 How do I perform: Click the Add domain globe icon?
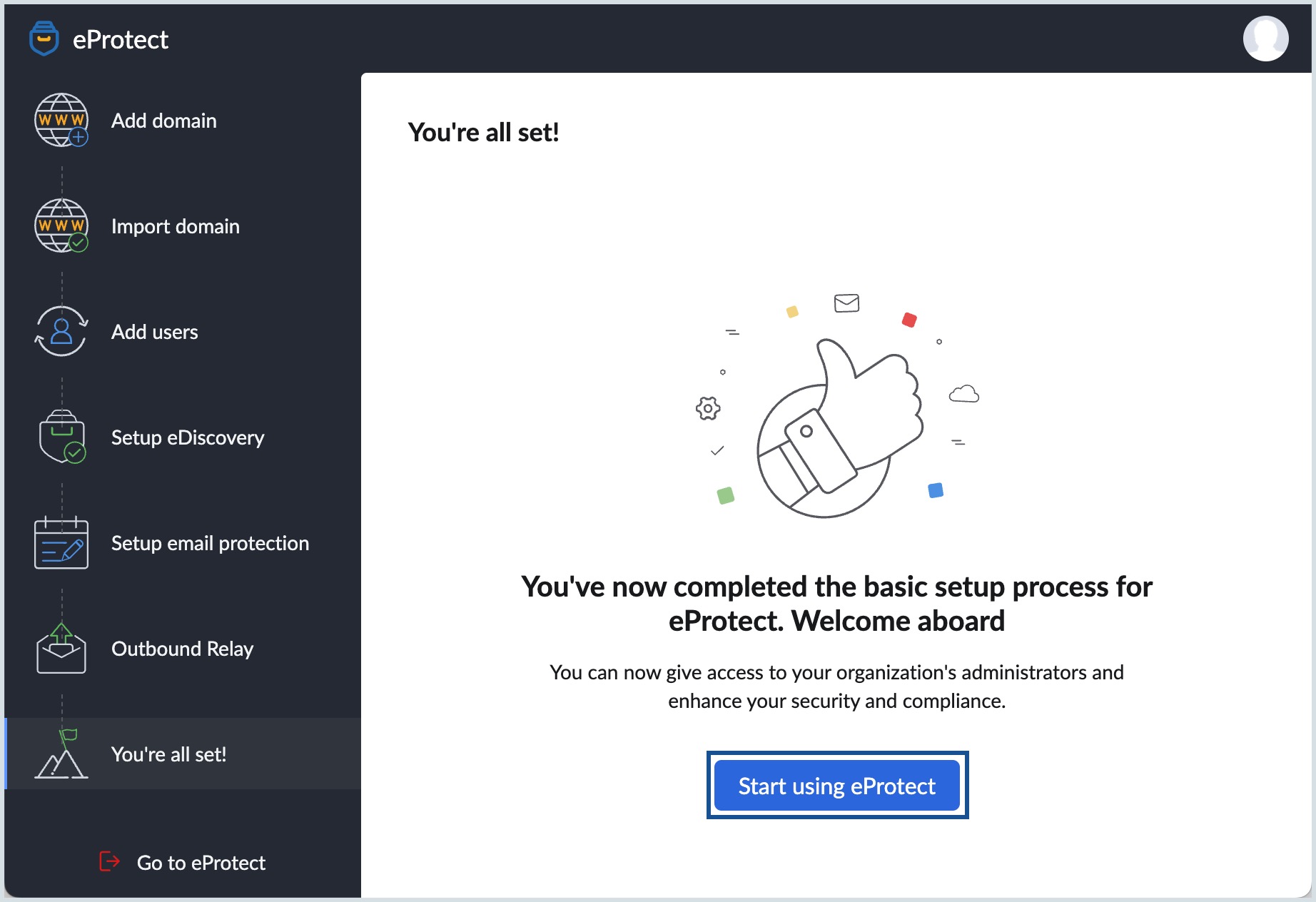[61, 120]
